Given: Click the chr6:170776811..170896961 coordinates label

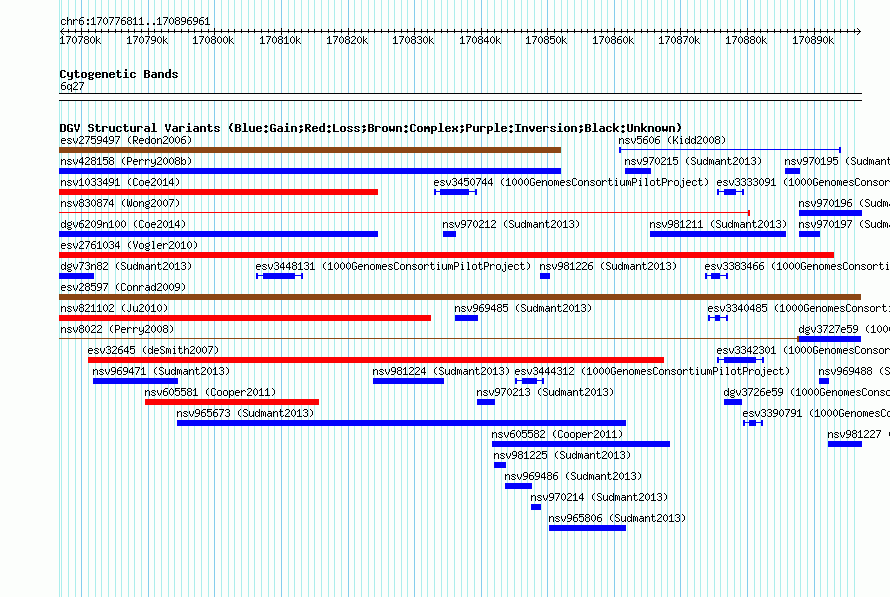Looking at the screenshot, I should (x=135, y=21).
